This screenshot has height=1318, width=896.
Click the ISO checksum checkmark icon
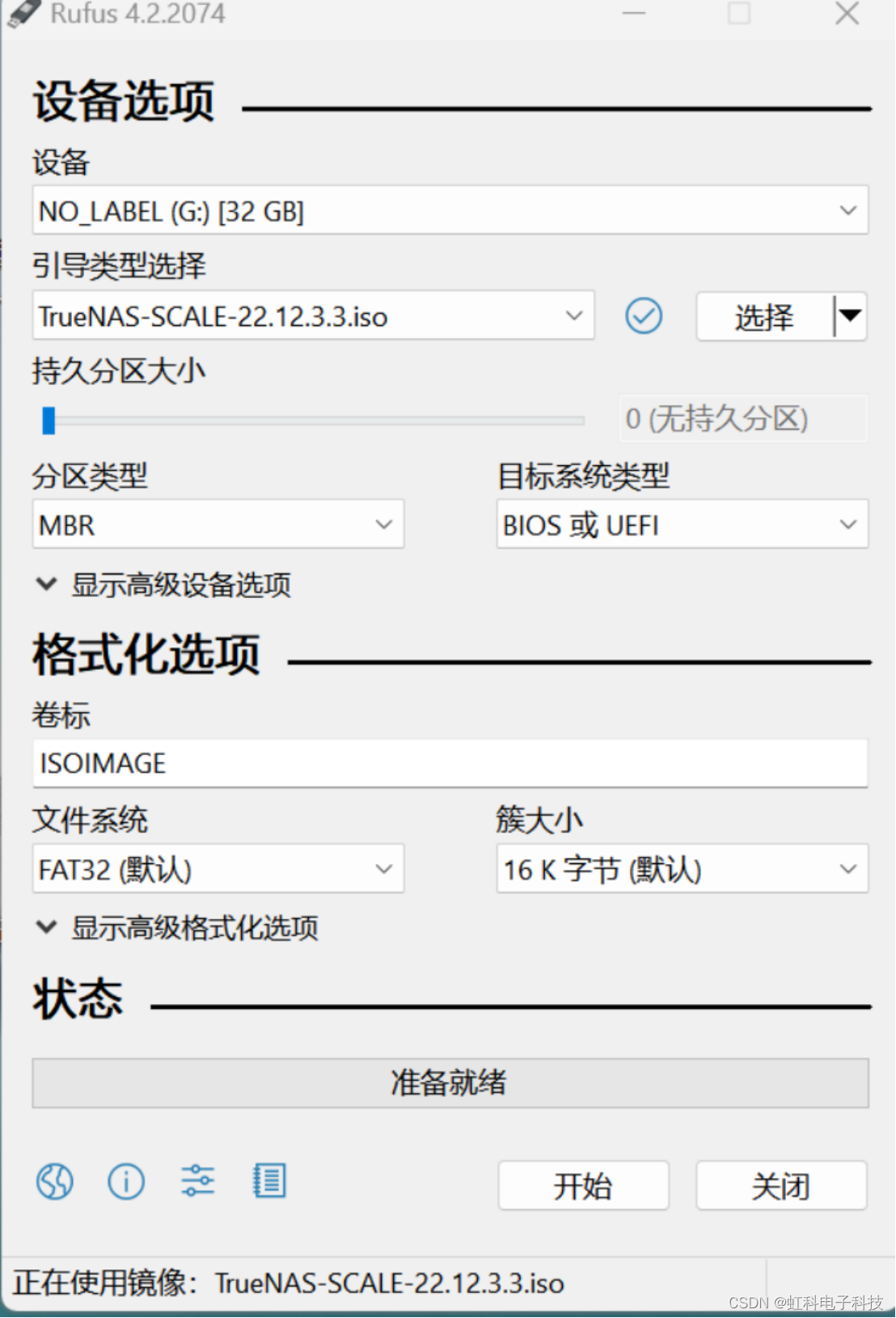click(x=644, y=316)
